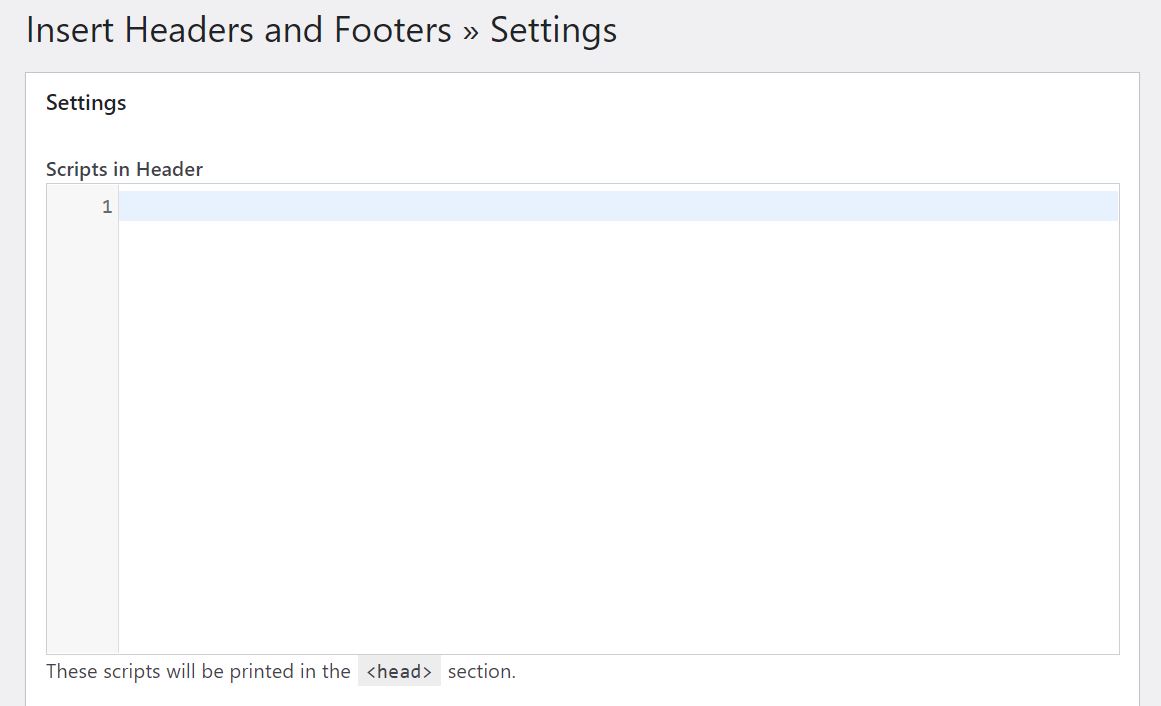Click the "These scripts will be printed" help text
The width and height of the screenshot is (1161, 706).
[198, 671]
